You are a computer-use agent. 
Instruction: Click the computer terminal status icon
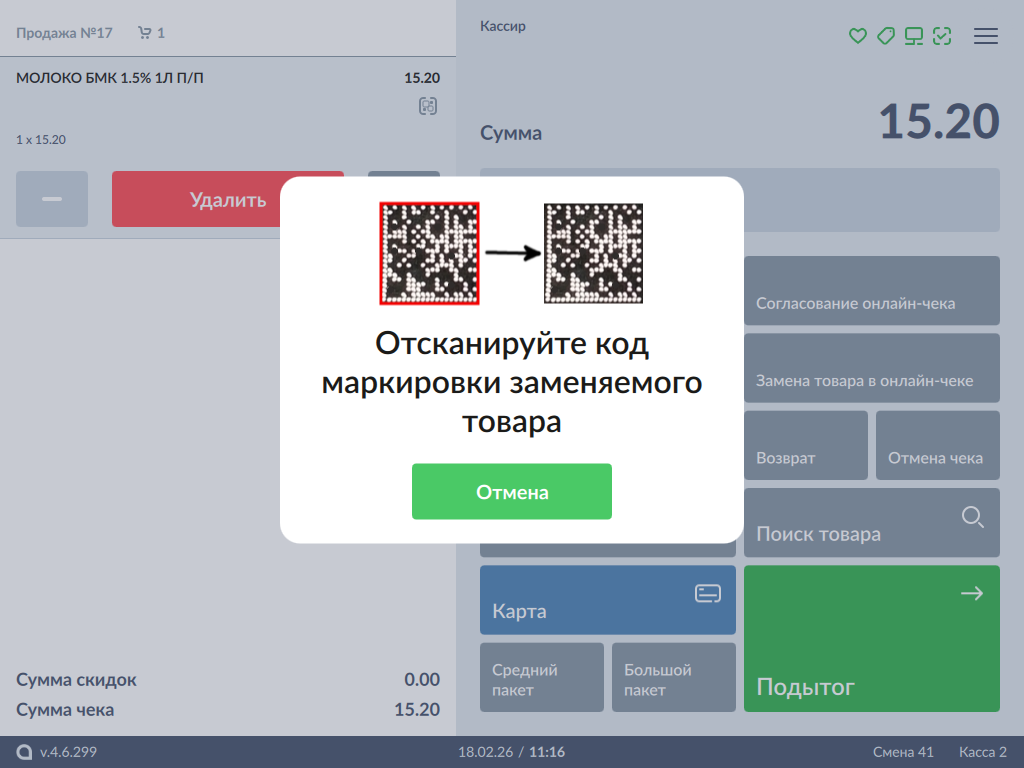coord(913,36)
